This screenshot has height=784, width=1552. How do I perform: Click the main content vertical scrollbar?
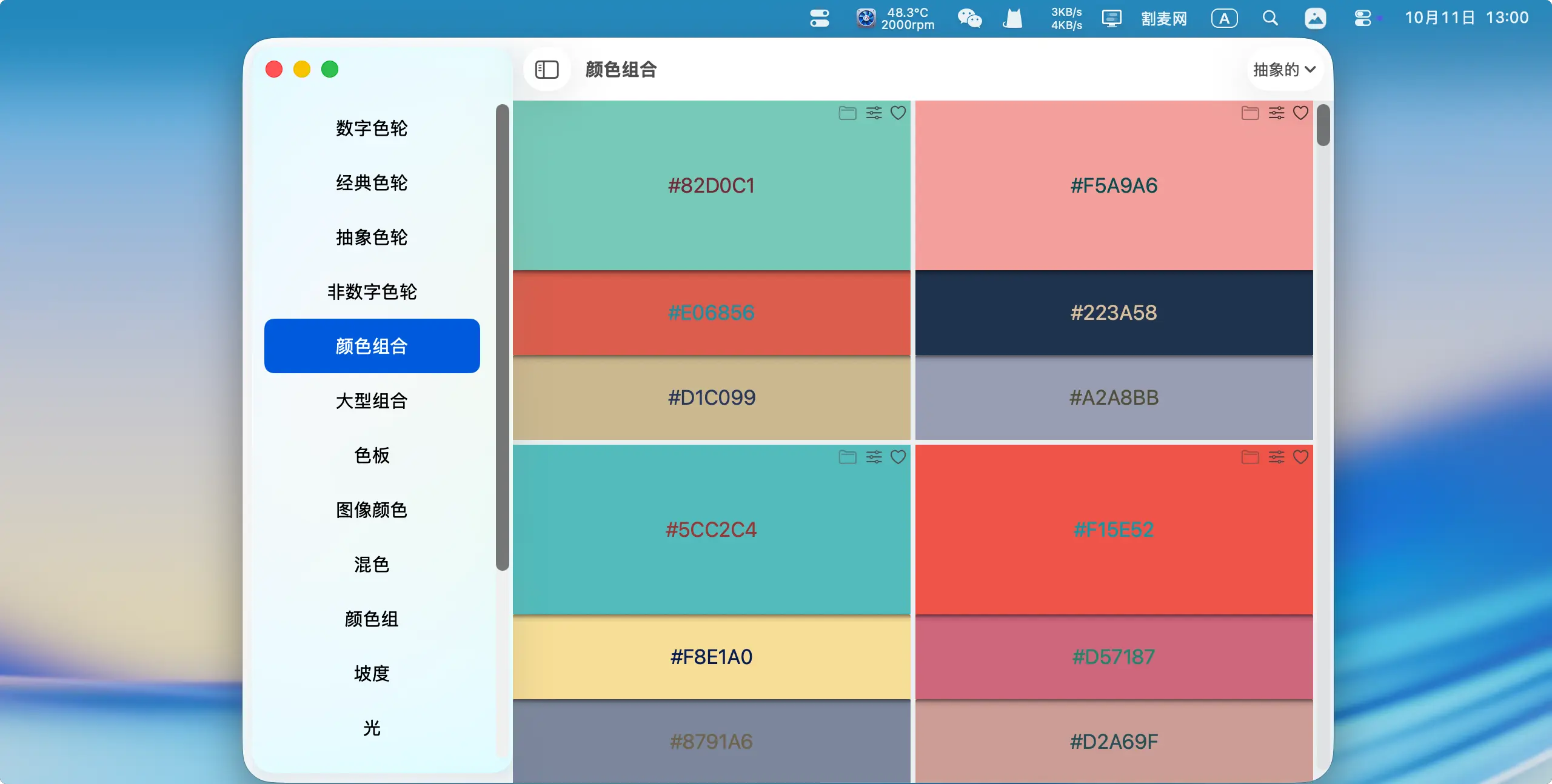1323,126
